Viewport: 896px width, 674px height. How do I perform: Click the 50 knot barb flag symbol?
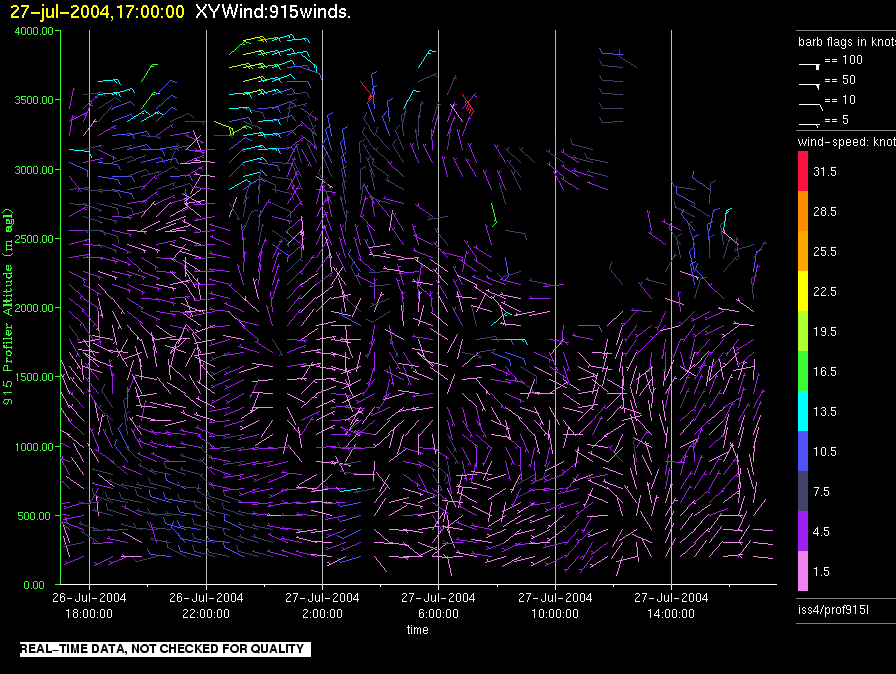pyautogui.click(x=810, y=86)
